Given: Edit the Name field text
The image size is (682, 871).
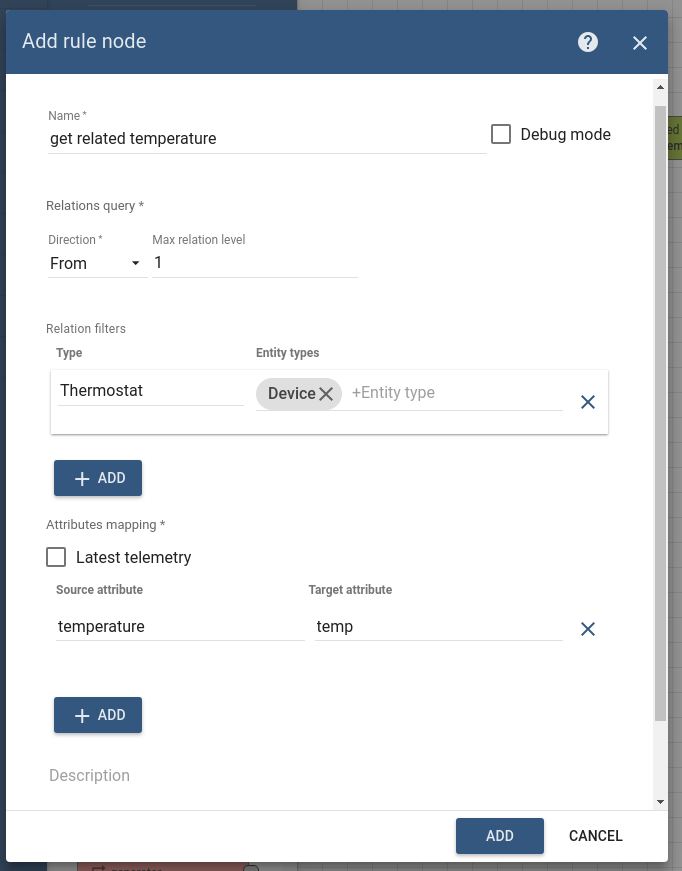Looking at the screenshot, I should (x=267, y=139).
